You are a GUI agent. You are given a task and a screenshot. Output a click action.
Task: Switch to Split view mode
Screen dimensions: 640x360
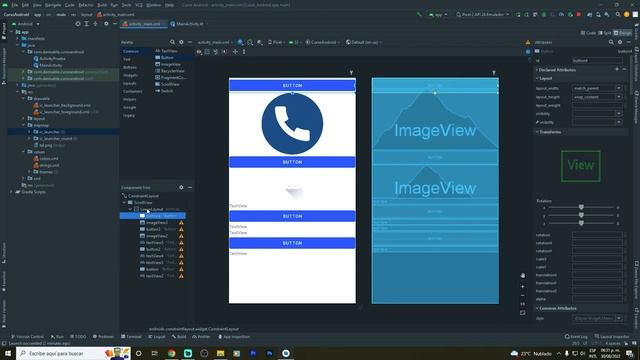point(605,33)
